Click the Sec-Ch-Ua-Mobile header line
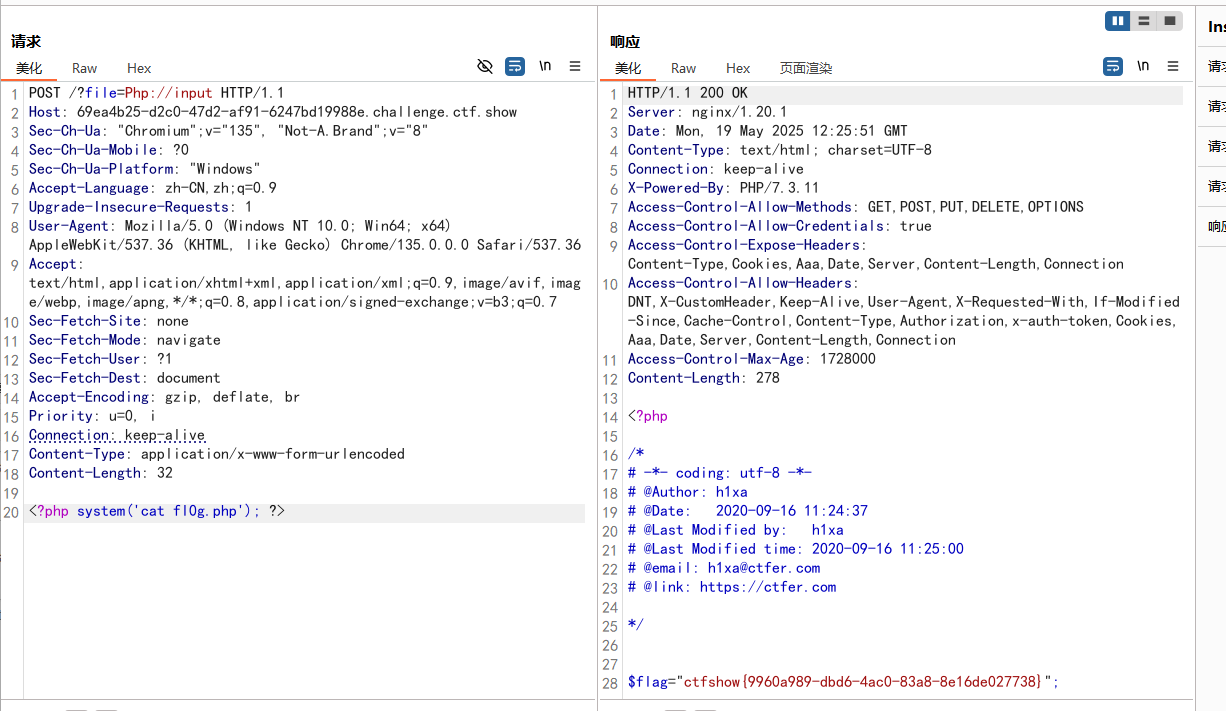The width and height of the screenshot is (1226, 711). pyautogui.click(x=109, y=150)
